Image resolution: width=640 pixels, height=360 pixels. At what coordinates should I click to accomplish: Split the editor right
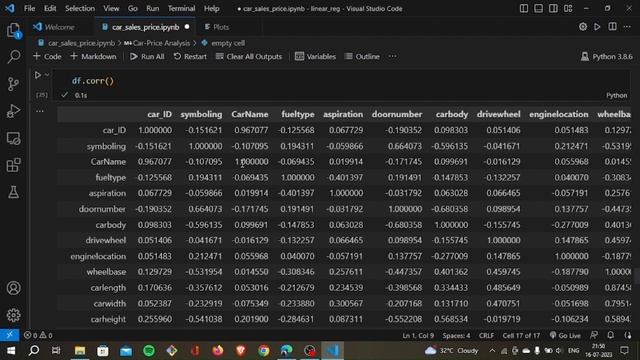click(x=612, y=27)
